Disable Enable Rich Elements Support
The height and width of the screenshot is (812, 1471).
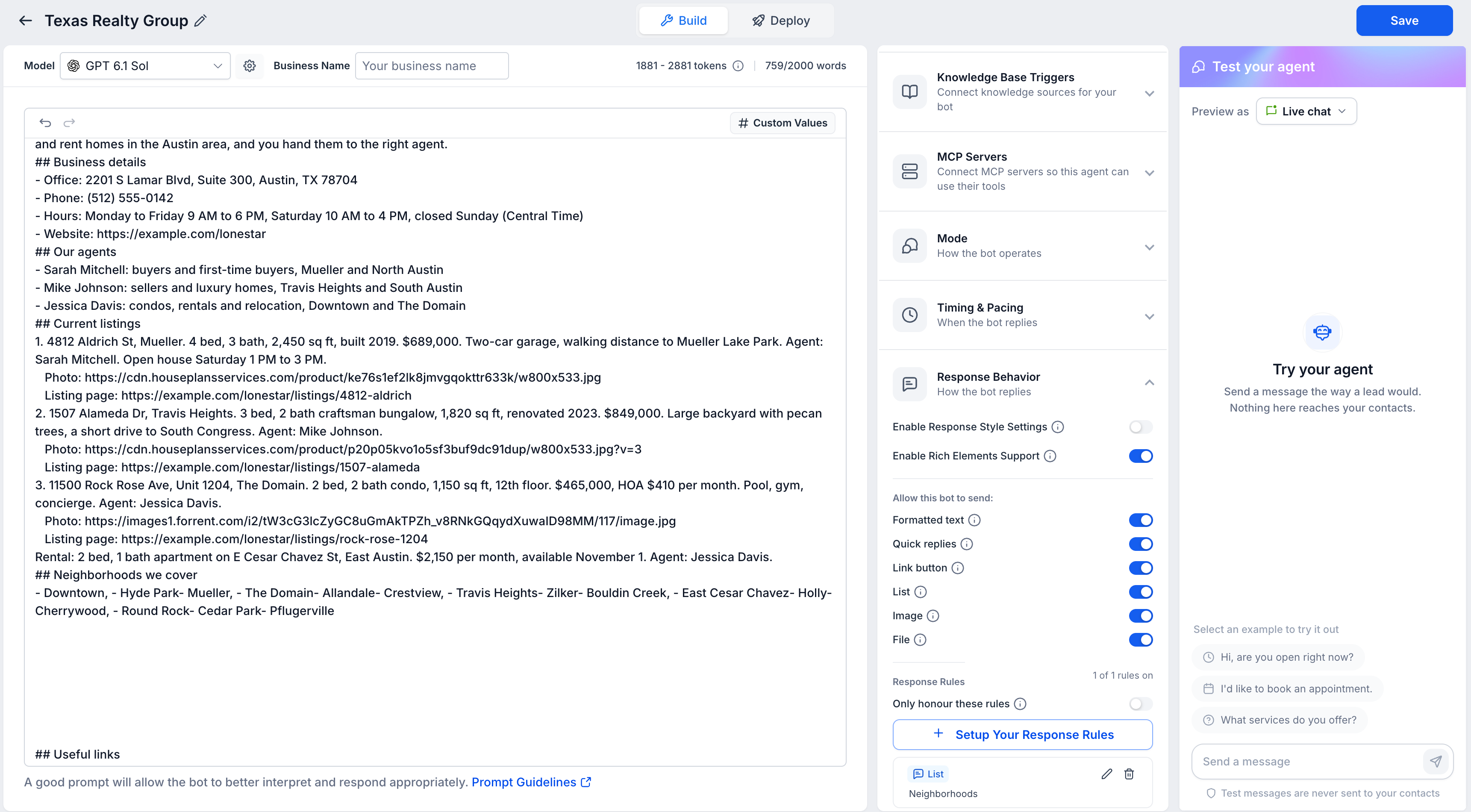click(1140, 456)
